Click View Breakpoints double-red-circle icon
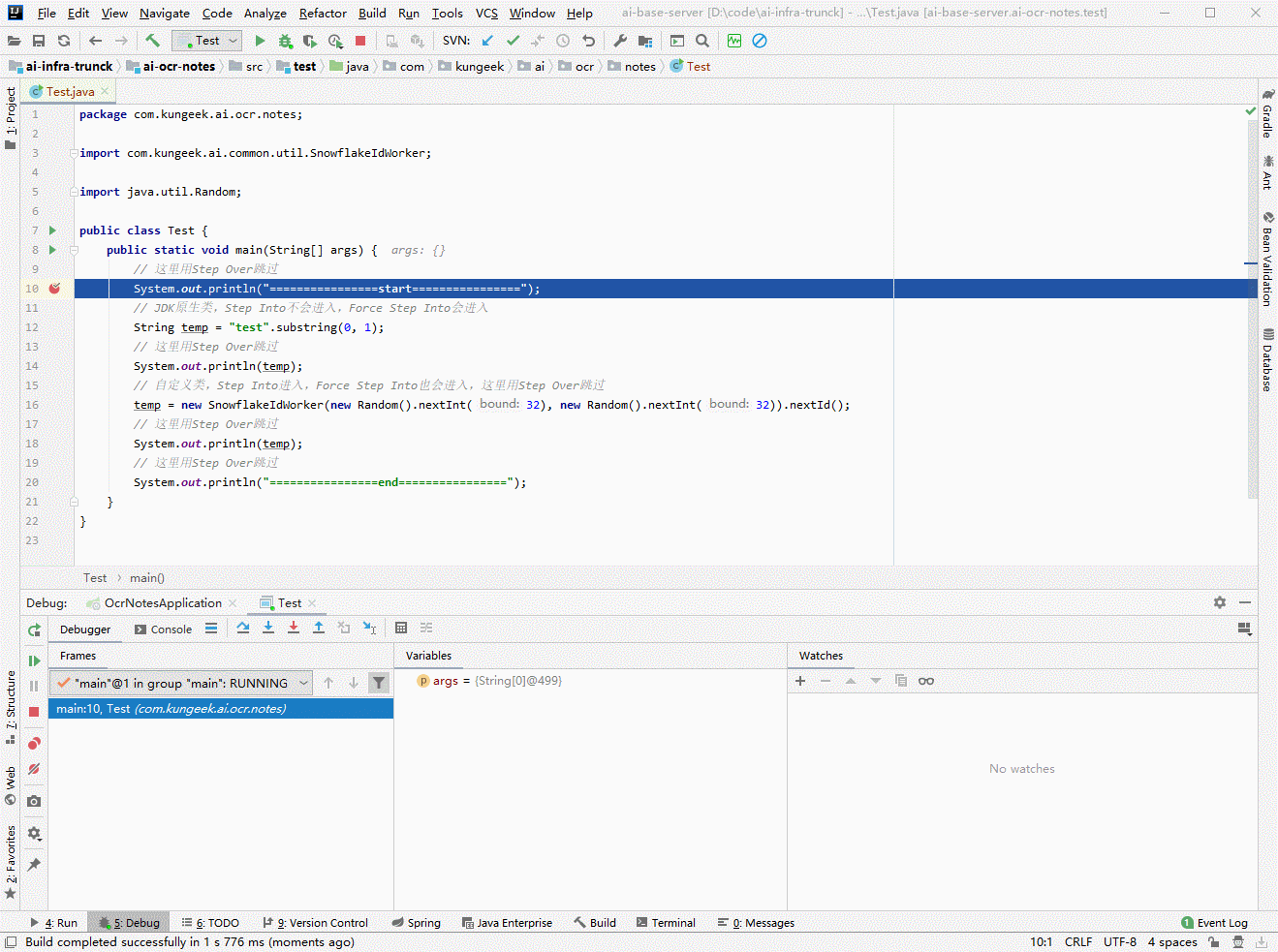The height and width of the screenshot is (952, 1278). (x=34, y=743)
